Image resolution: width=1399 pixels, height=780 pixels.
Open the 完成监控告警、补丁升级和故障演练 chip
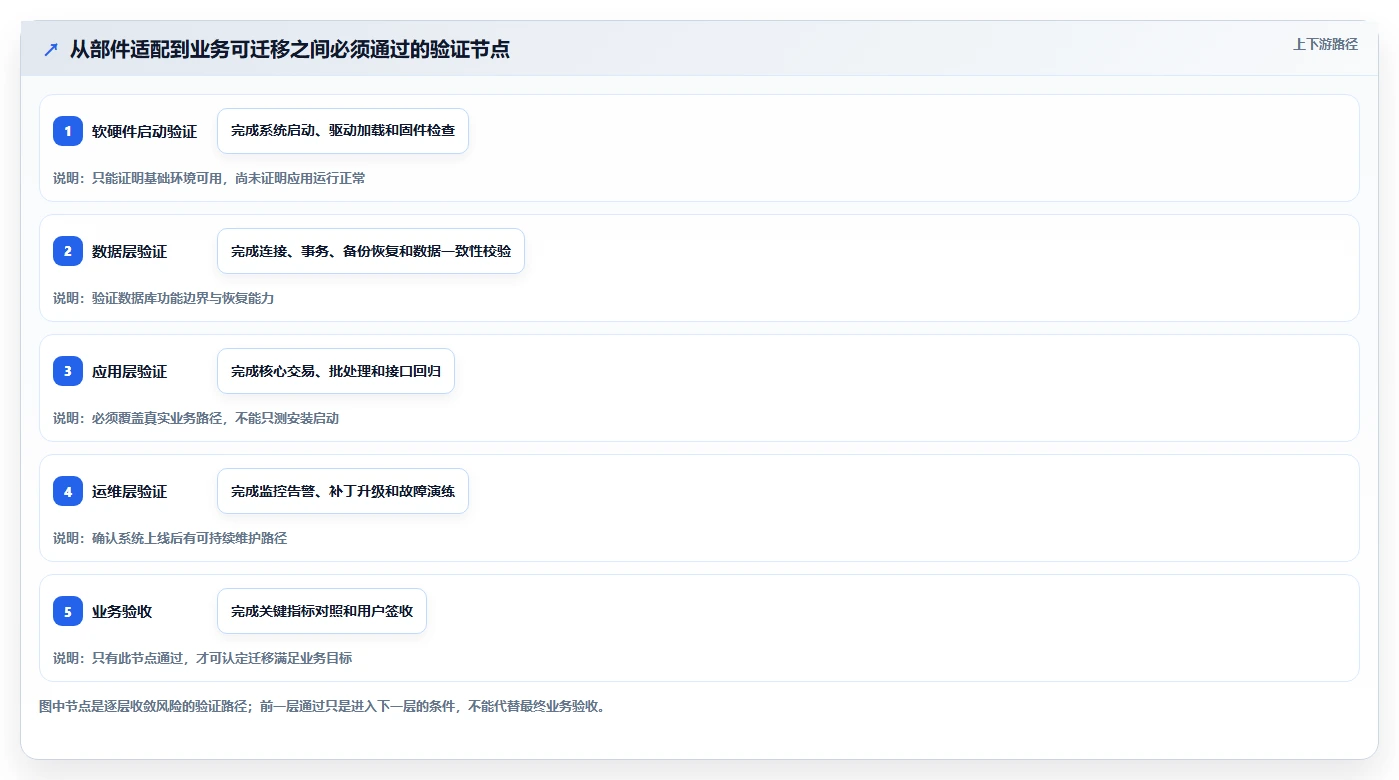(343, 491)
